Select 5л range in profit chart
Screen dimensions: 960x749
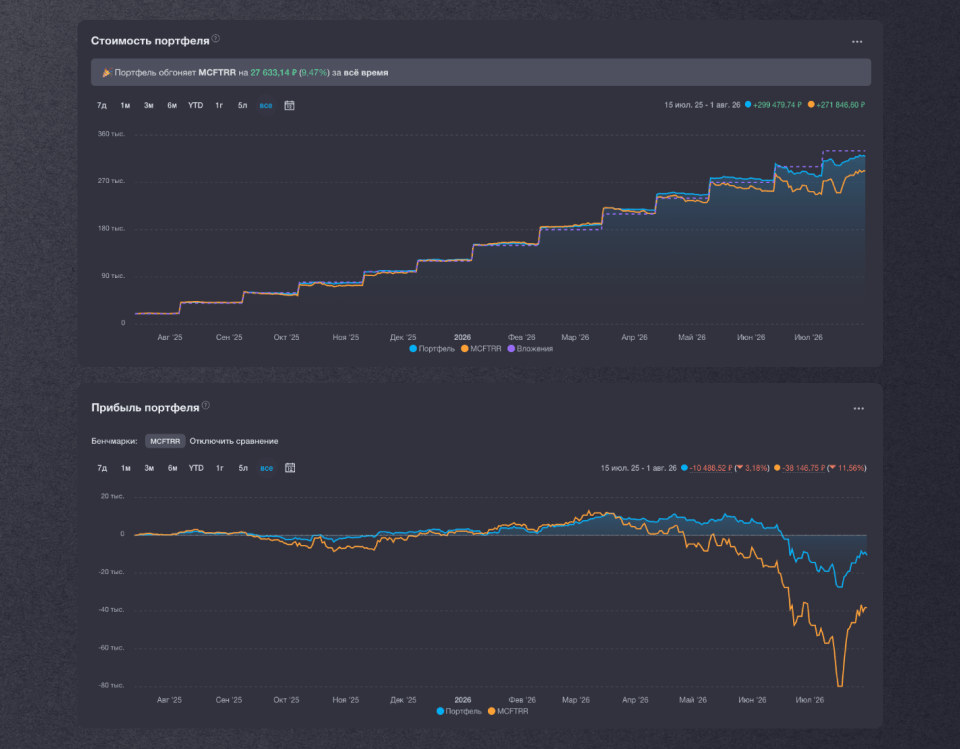[x=243, y=468]
